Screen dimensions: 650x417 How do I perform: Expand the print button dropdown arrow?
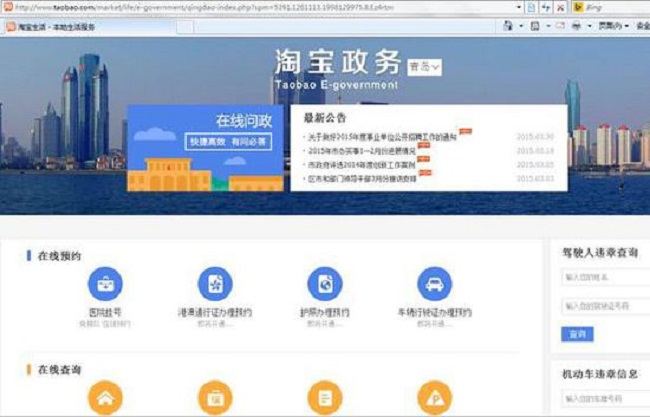[x=589, y=26]
